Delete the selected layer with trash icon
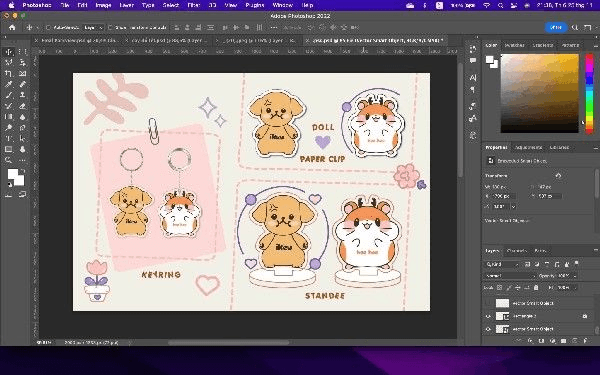600x375 pixels. pos(585,340)
